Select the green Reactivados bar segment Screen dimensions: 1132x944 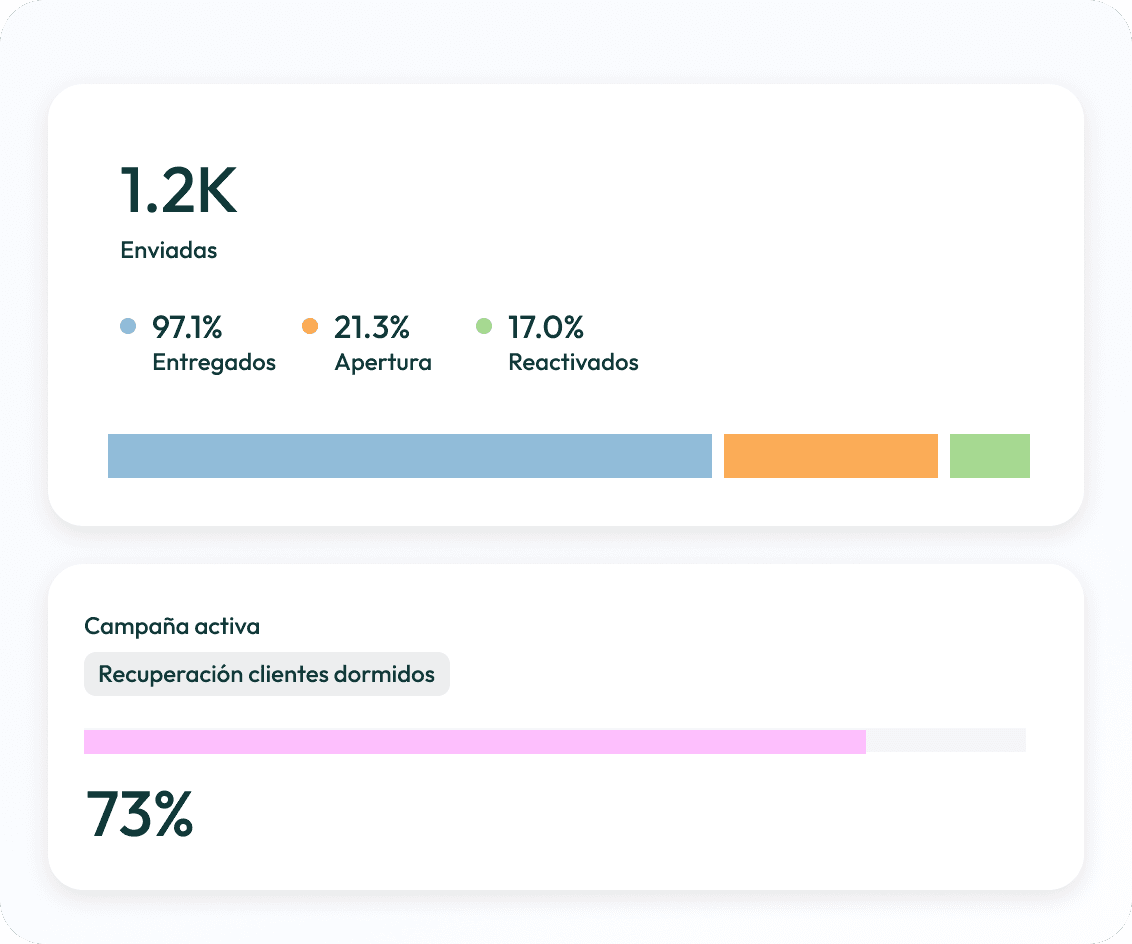click(x=989, y=455)
